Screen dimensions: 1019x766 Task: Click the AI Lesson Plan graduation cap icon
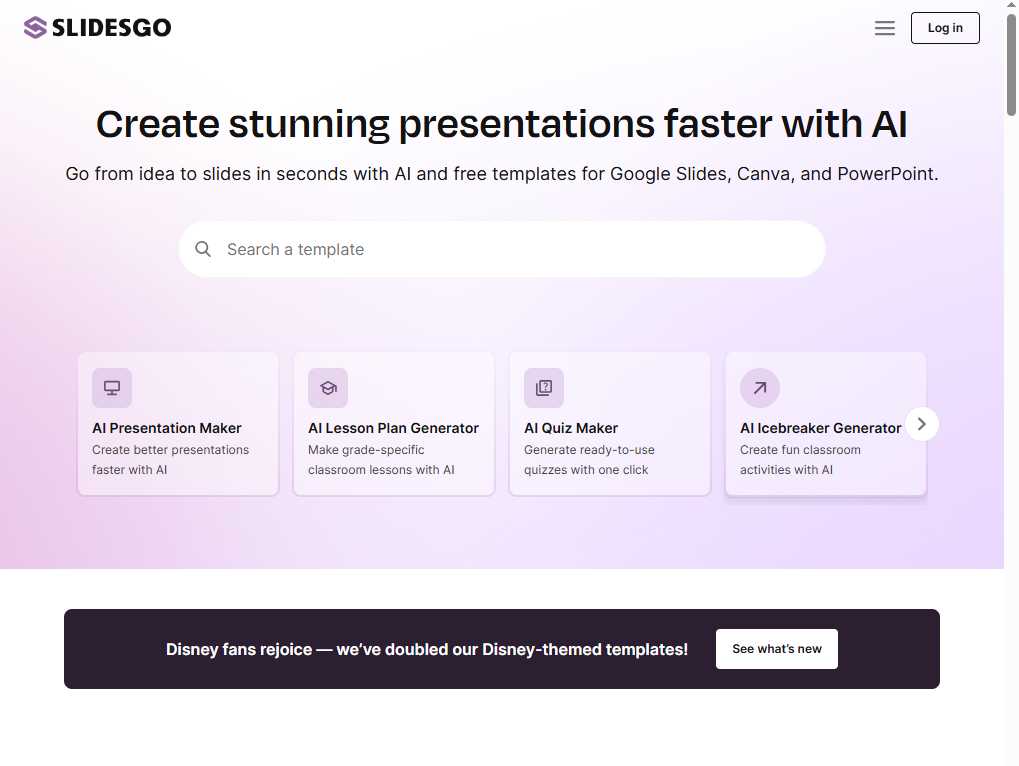pos(328,388)
